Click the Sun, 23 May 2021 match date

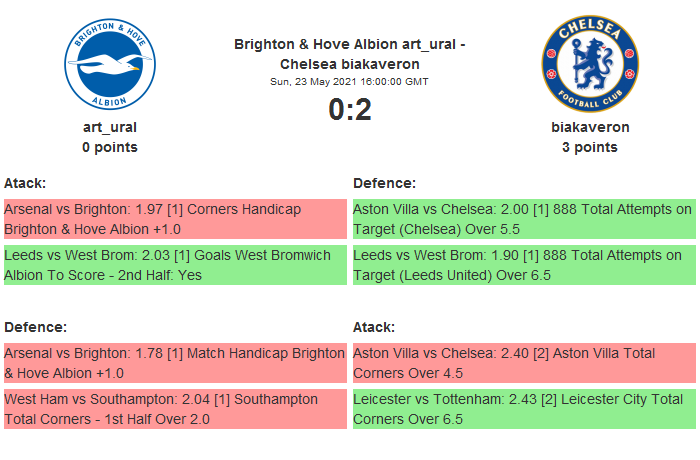point(349,81)
